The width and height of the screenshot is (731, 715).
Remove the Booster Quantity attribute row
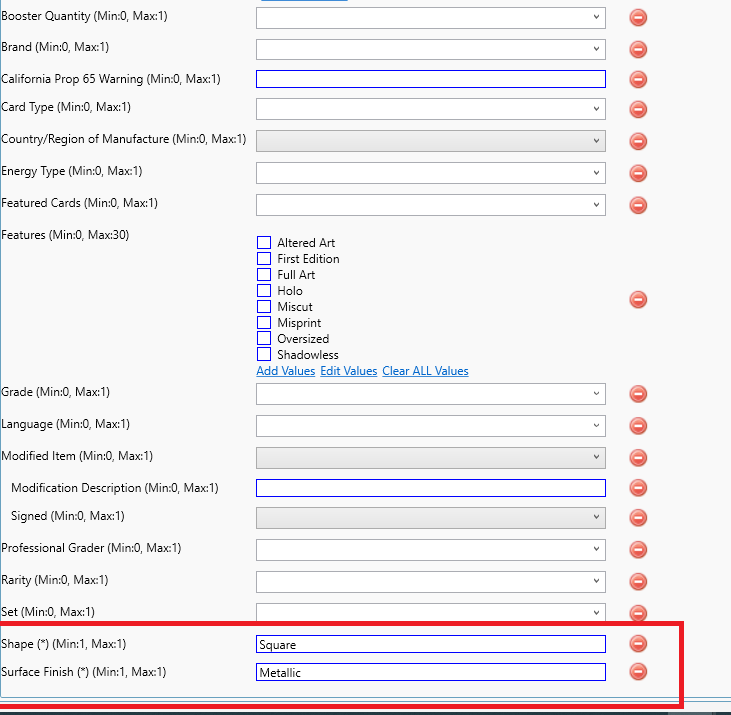[638, 18]
